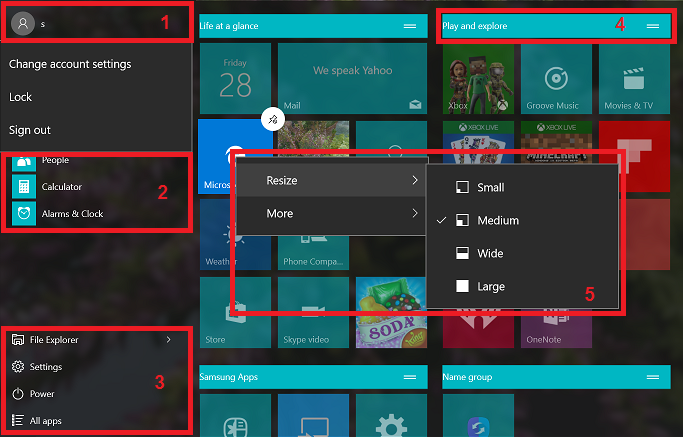Click the Name group handle icon
The height and width of the screenshot is (437, 683).
coord(653,377)
